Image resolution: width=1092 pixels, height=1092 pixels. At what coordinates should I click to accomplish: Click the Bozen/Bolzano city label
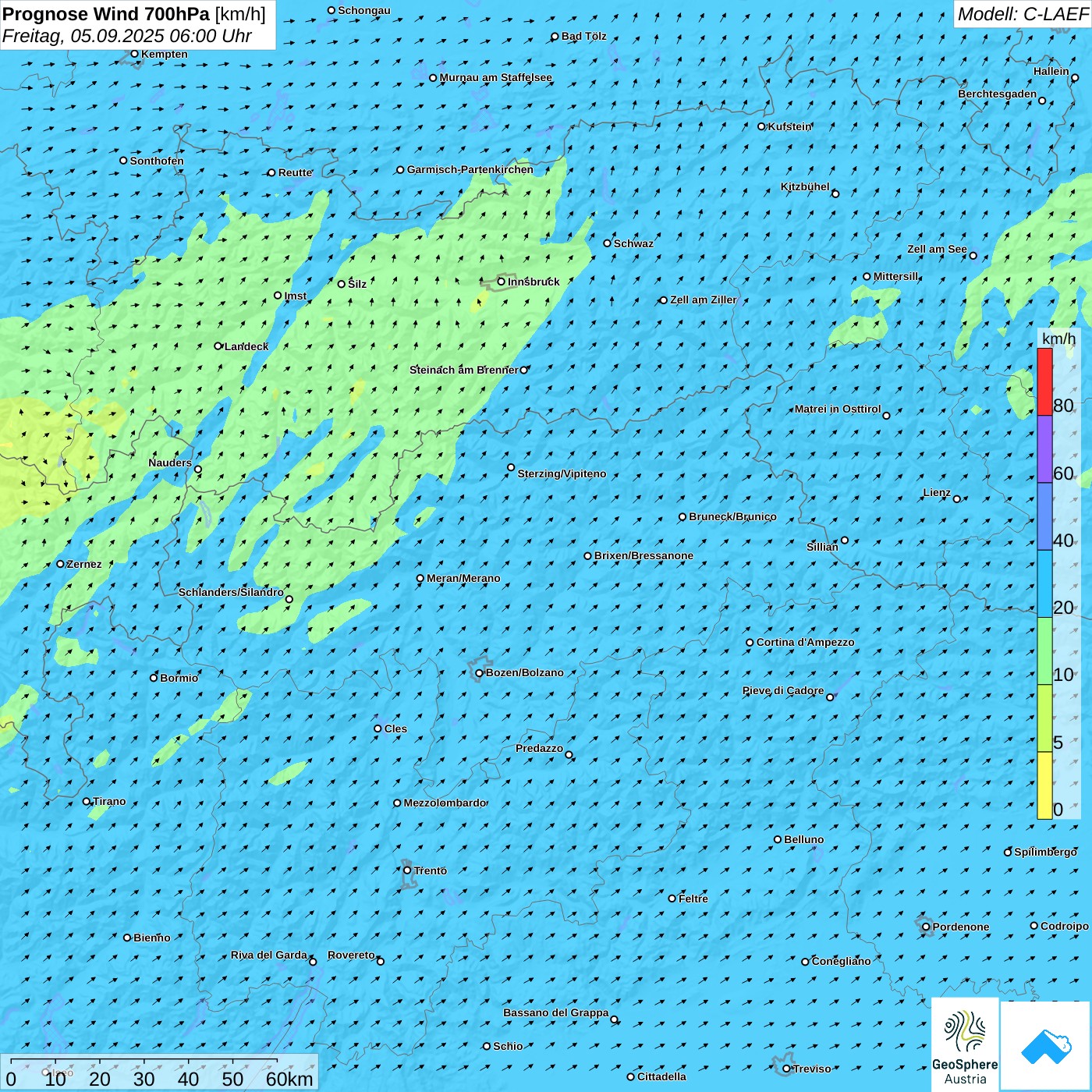coord(524,672)
